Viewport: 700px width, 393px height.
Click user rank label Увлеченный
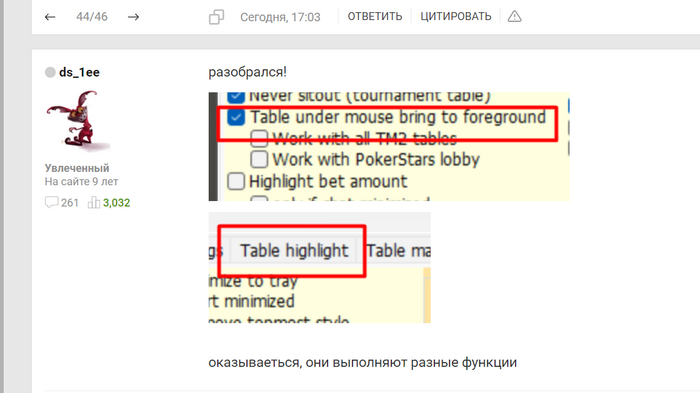click(x=77, y=168)
